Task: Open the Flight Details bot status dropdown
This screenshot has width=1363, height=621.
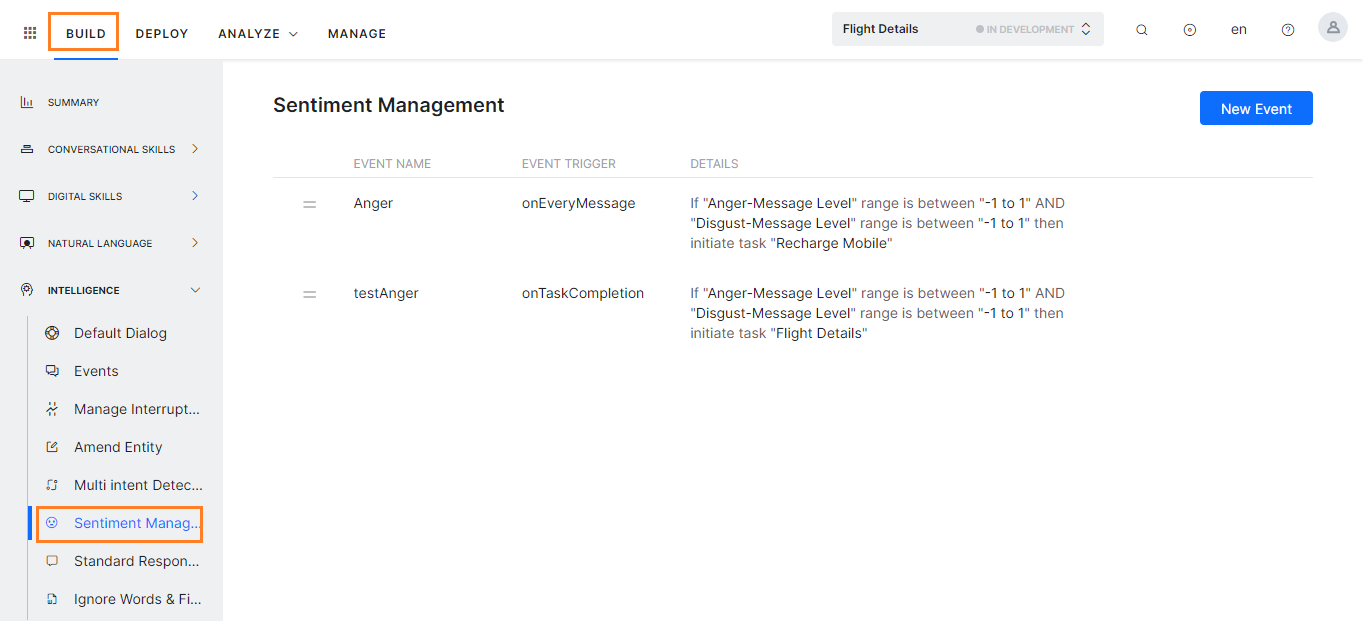Action: pyautogui.click(x=1086, y=29)
